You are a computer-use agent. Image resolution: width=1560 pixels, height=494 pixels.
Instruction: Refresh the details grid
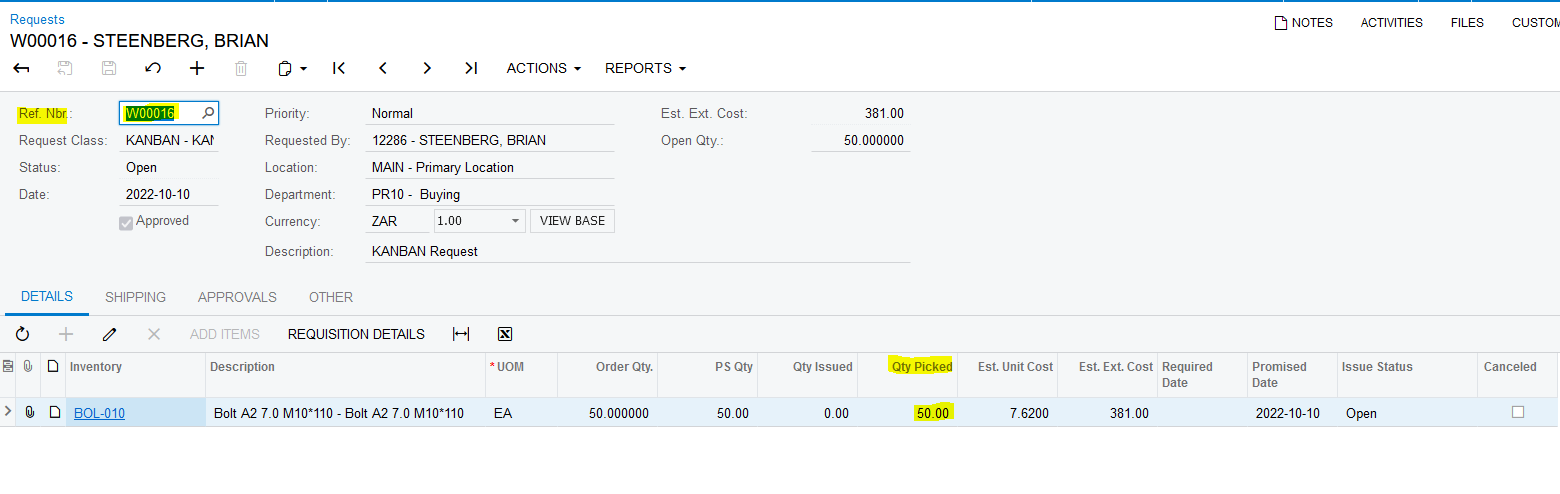pyautogui.click(x=22, y=334)
